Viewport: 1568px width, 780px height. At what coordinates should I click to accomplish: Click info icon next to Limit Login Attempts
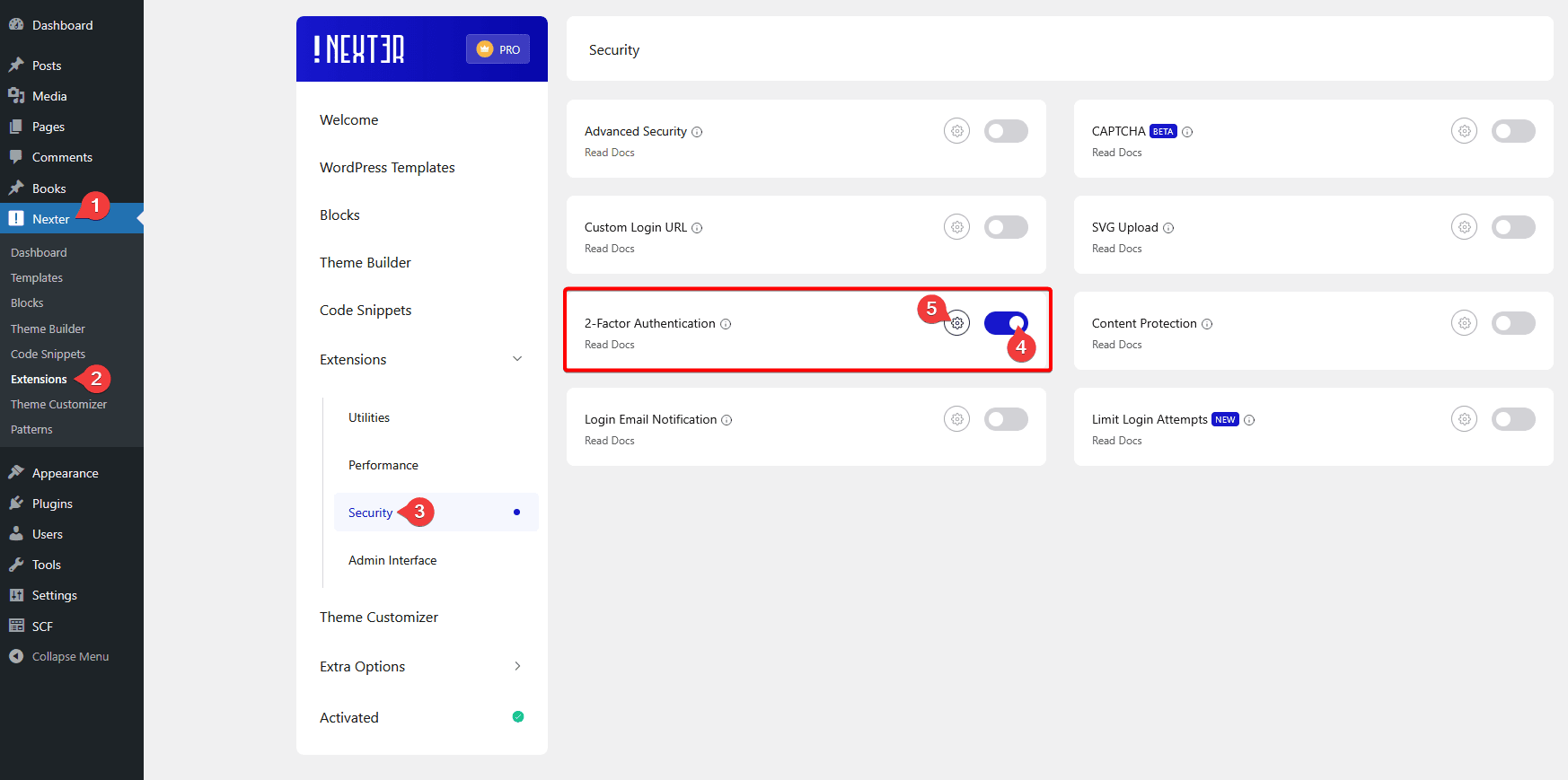click(1249, 420)
